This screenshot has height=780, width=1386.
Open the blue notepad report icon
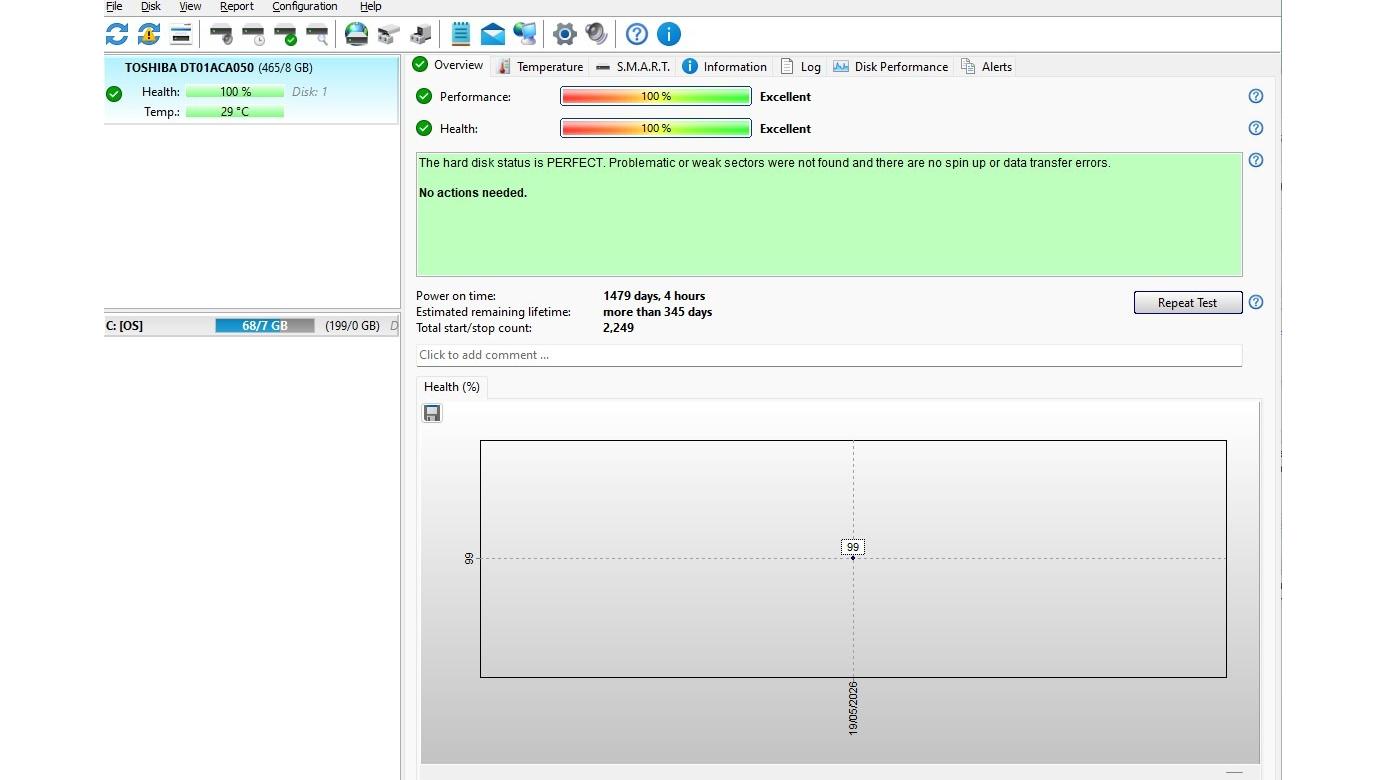[460, 34]
